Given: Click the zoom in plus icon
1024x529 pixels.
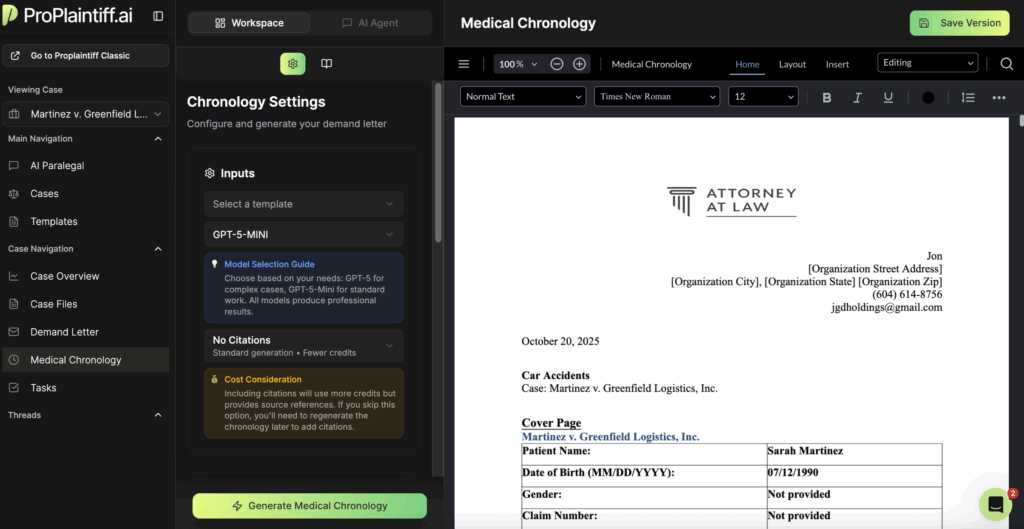Looking at the screenshot, I should click(579, 64).
